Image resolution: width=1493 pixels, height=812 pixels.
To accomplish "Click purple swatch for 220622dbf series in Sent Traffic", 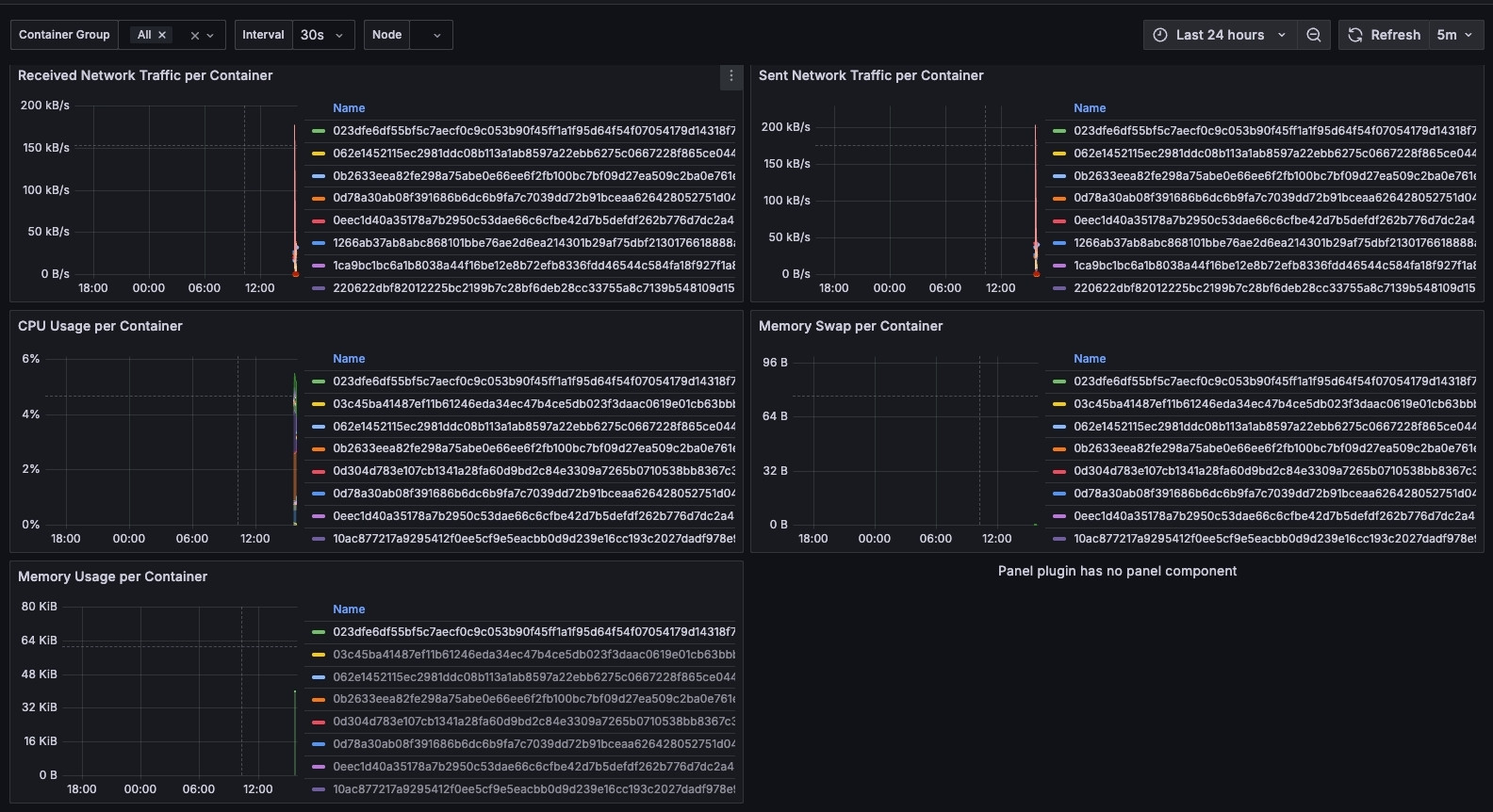I will click(x=1059, y=288).
